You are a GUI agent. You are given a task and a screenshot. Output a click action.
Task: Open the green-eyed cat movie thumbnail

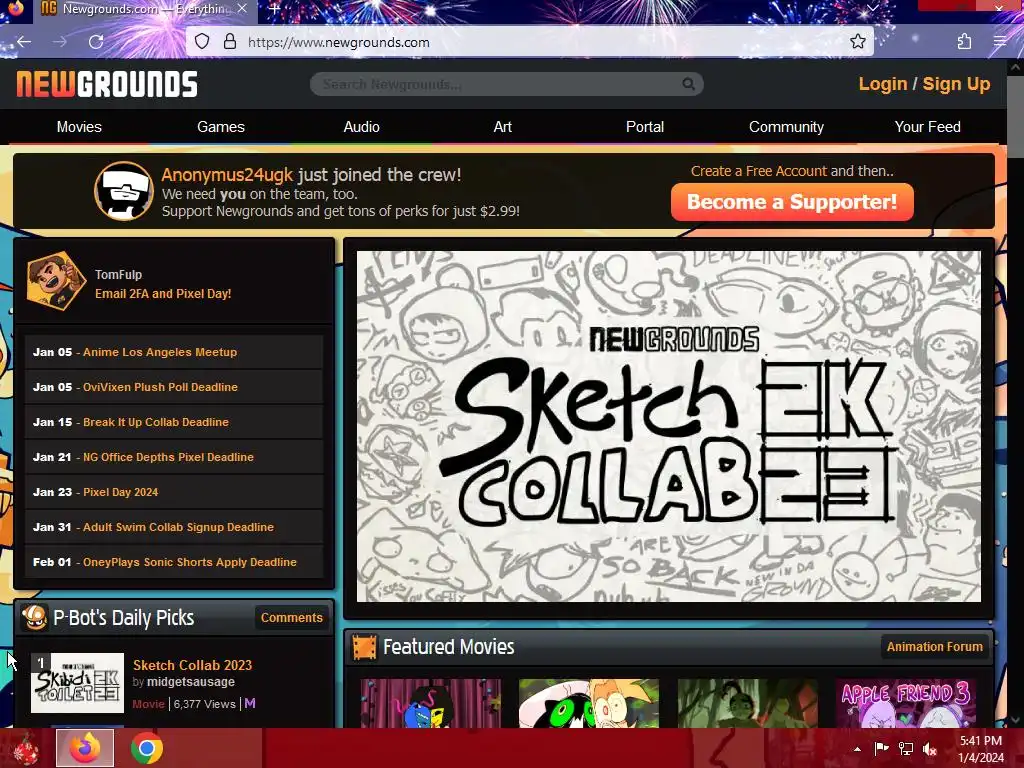pyautogui.click(x=589, y=703)
